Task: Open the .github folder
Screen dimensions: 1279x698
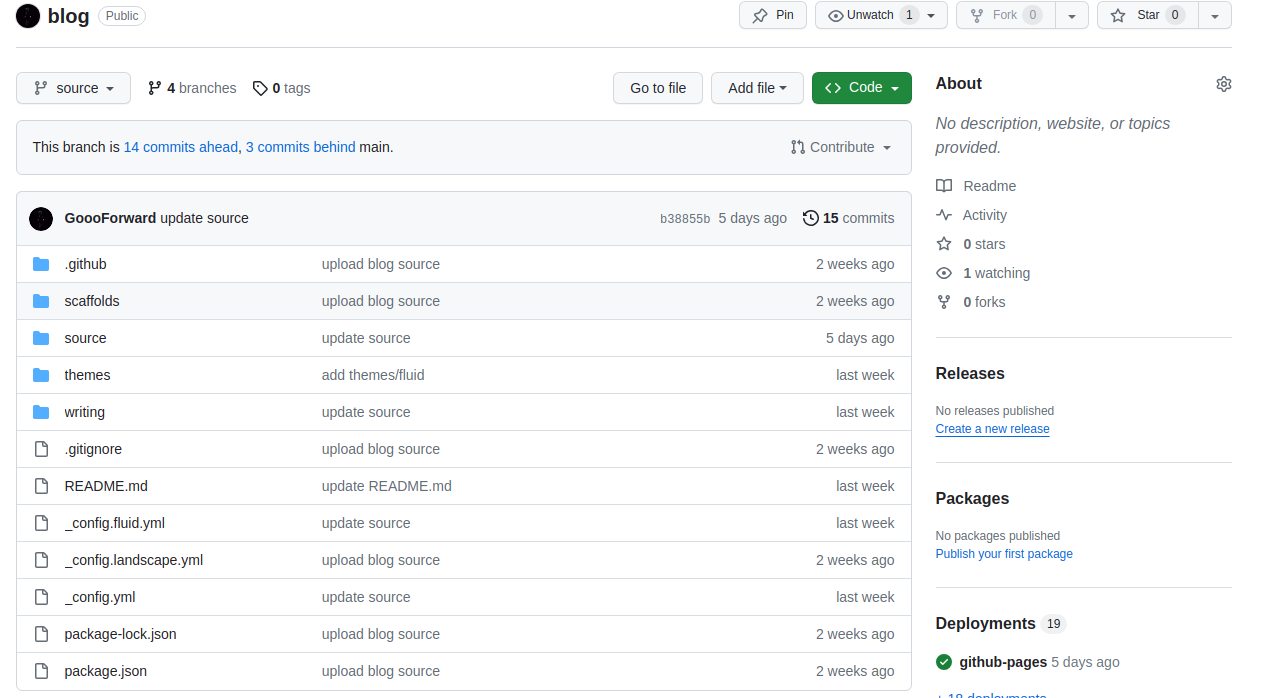Action: [86, 264]
